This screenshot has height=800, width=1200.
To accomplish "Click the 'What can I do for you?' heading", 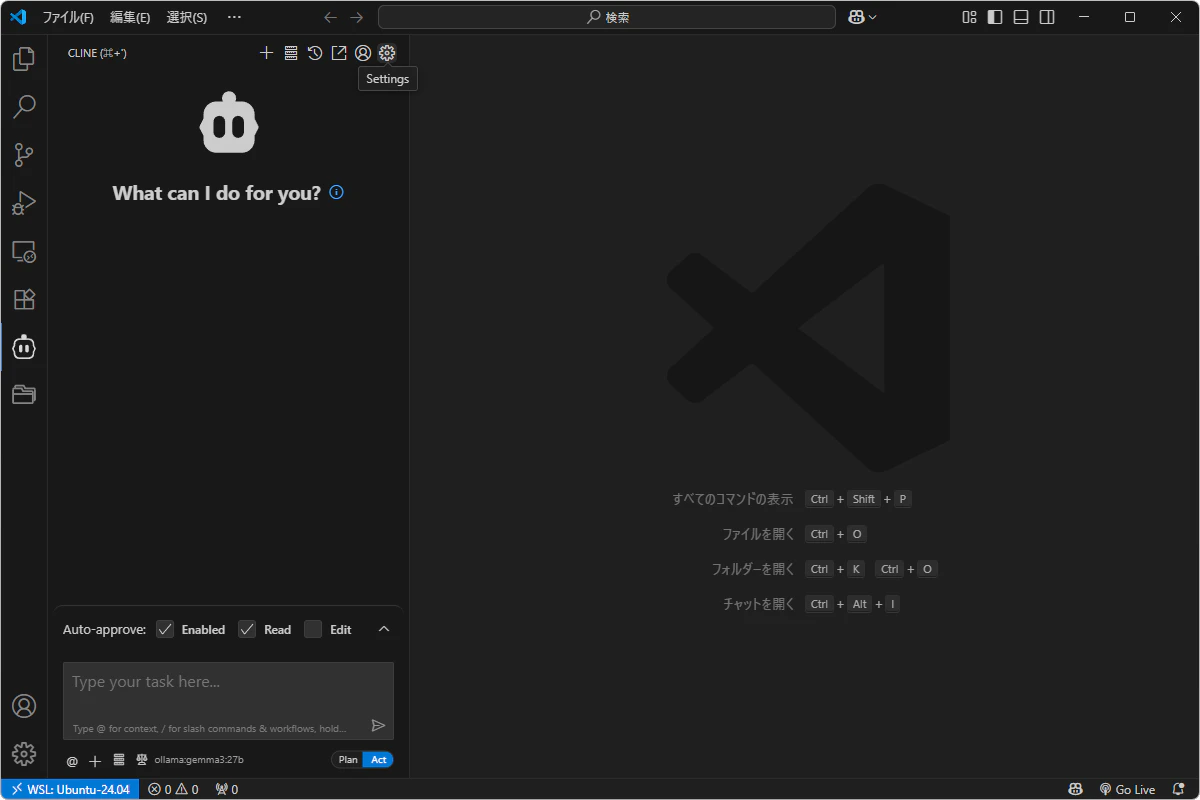I will [x=217, y=193].
